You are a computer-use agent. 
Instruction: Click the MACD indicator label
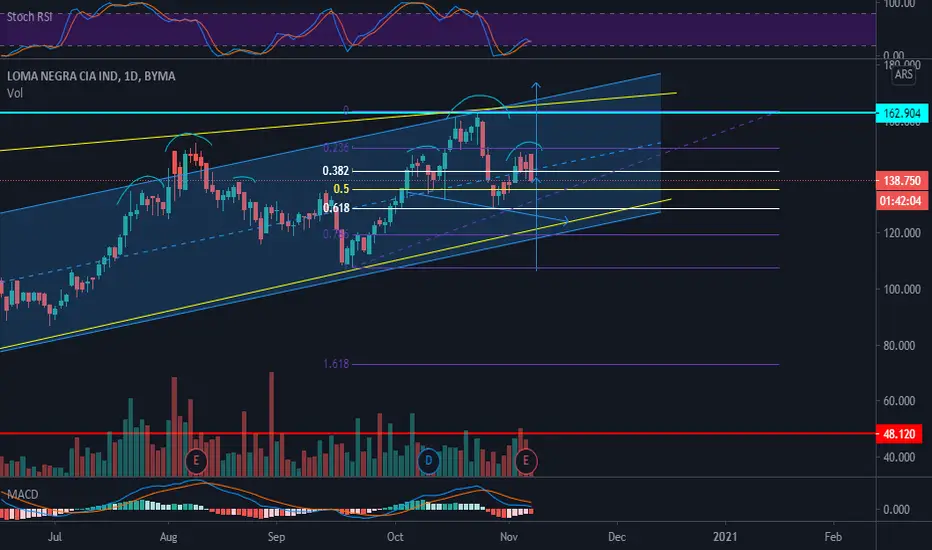(x=23, y=495)
